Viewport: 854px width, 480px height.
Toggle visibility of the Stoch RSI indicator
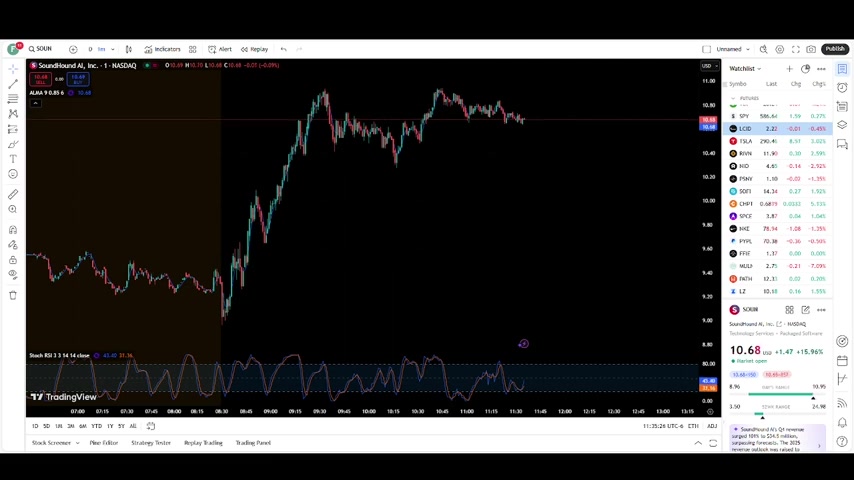click(x=96, y=355)
